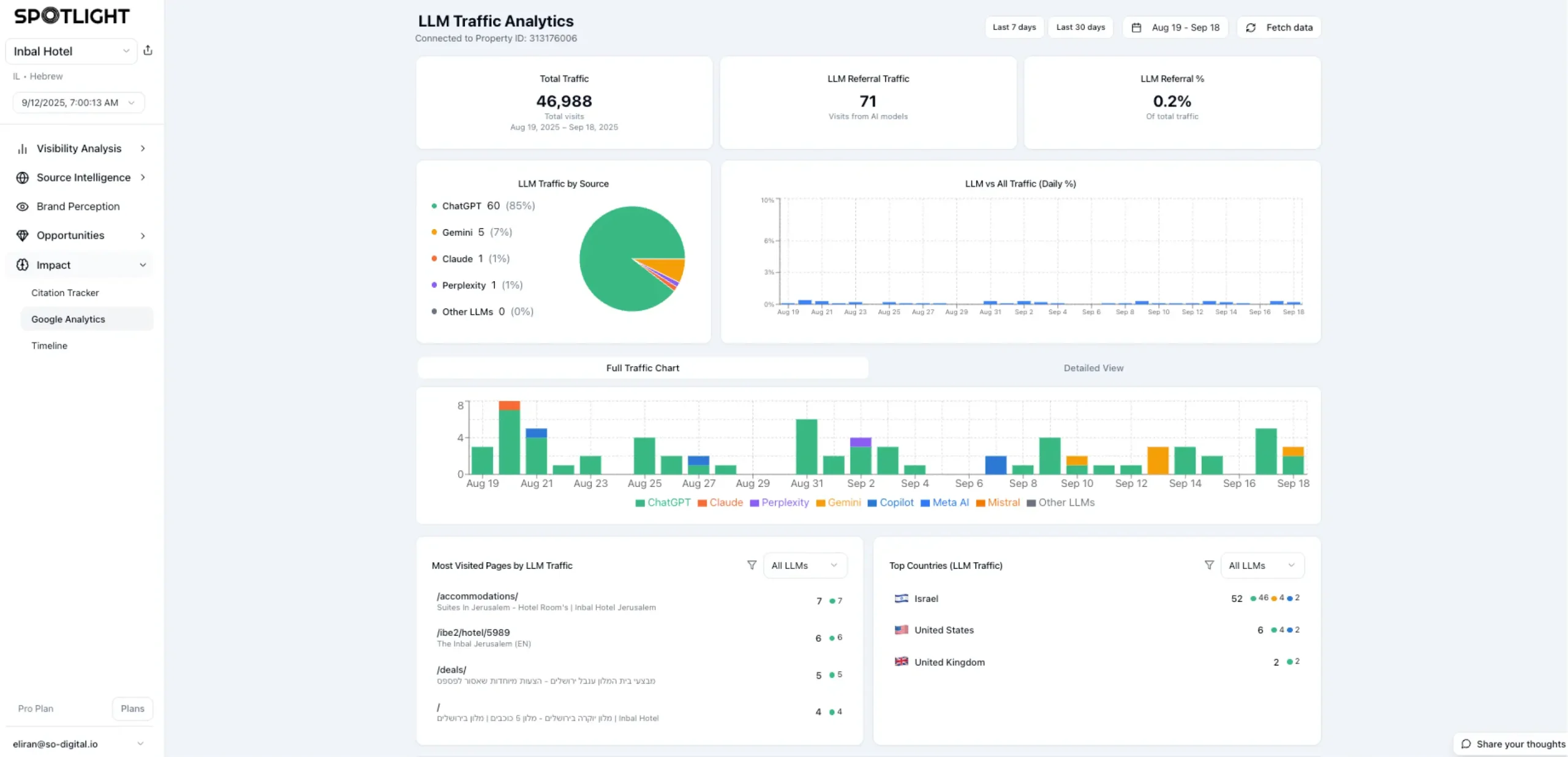Open the snapshot date 9/12/2025 dropdown
1568x757 pixels.
click(x=78, y=103)
